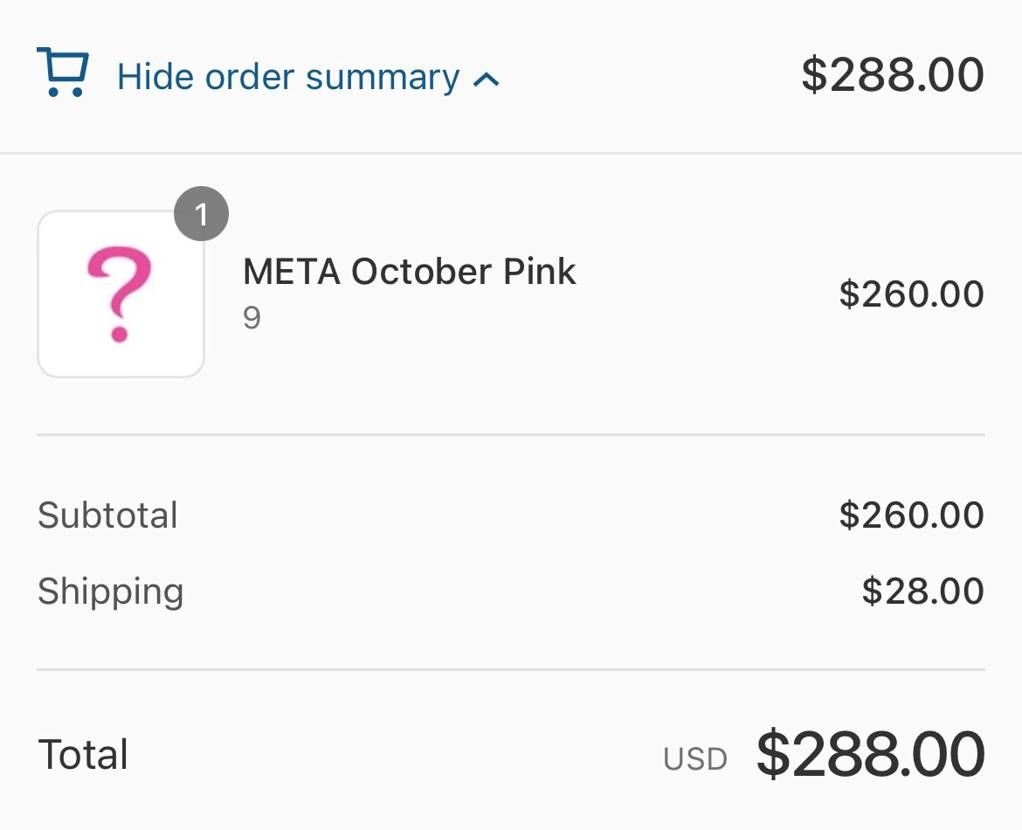
Task: Click the pink question mark placeholder icon
Action: 119,295
